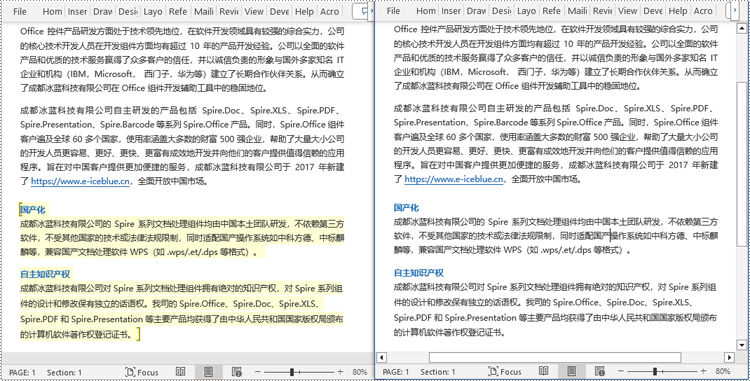Open References tab in right window

click(x=552, y=11)
